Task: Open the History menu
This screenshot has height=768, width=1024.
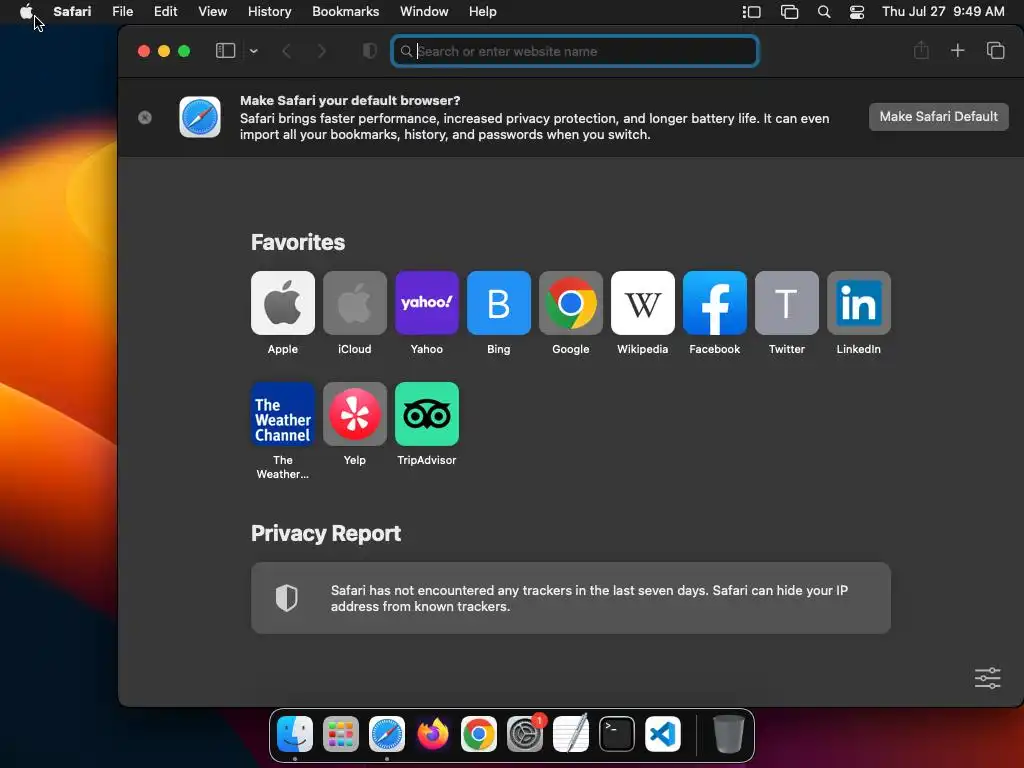Action: click(269, 12)
